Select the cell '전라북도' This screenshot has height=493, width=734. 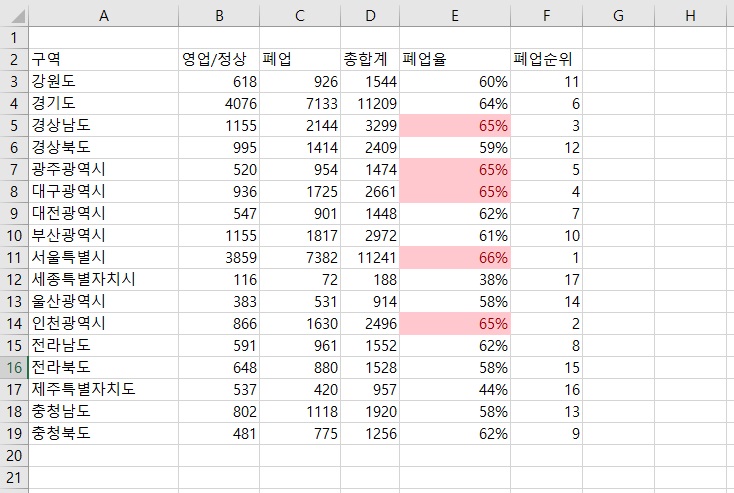(103, 368)
